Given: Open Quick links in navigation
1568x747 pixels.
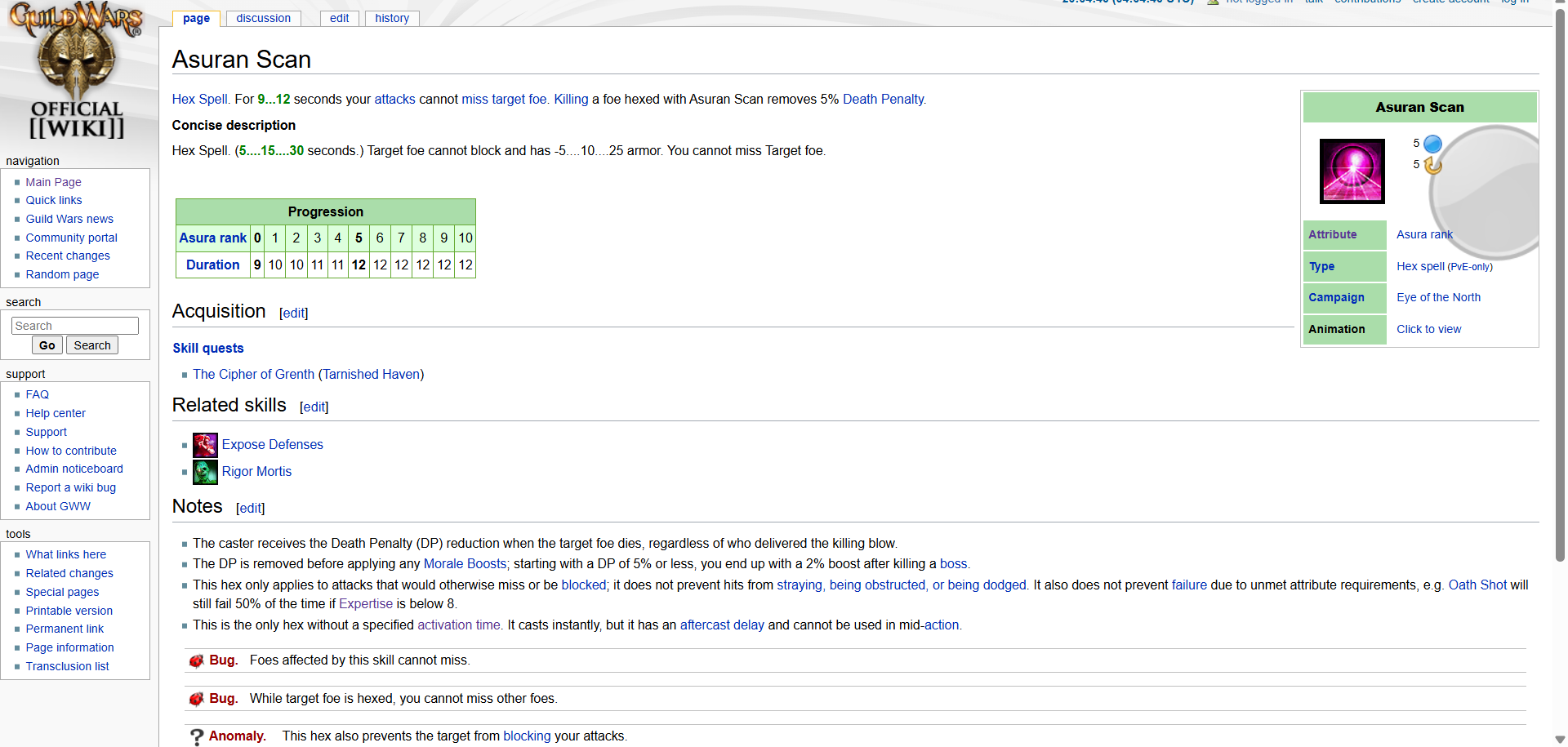Looking at the screenshot, I should click(x=54, y=200).
